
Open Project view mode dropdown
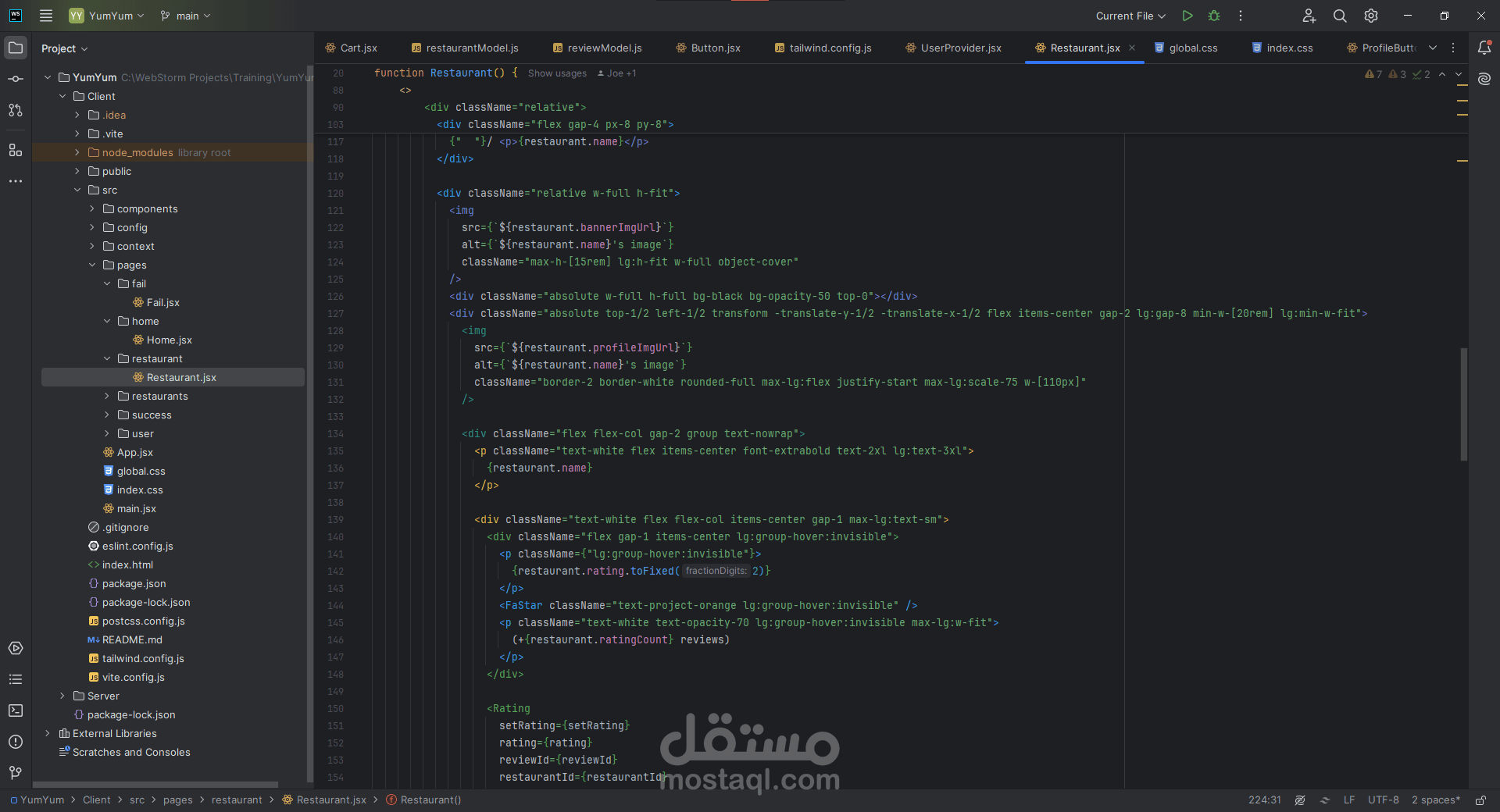click(x=65, y=48)
